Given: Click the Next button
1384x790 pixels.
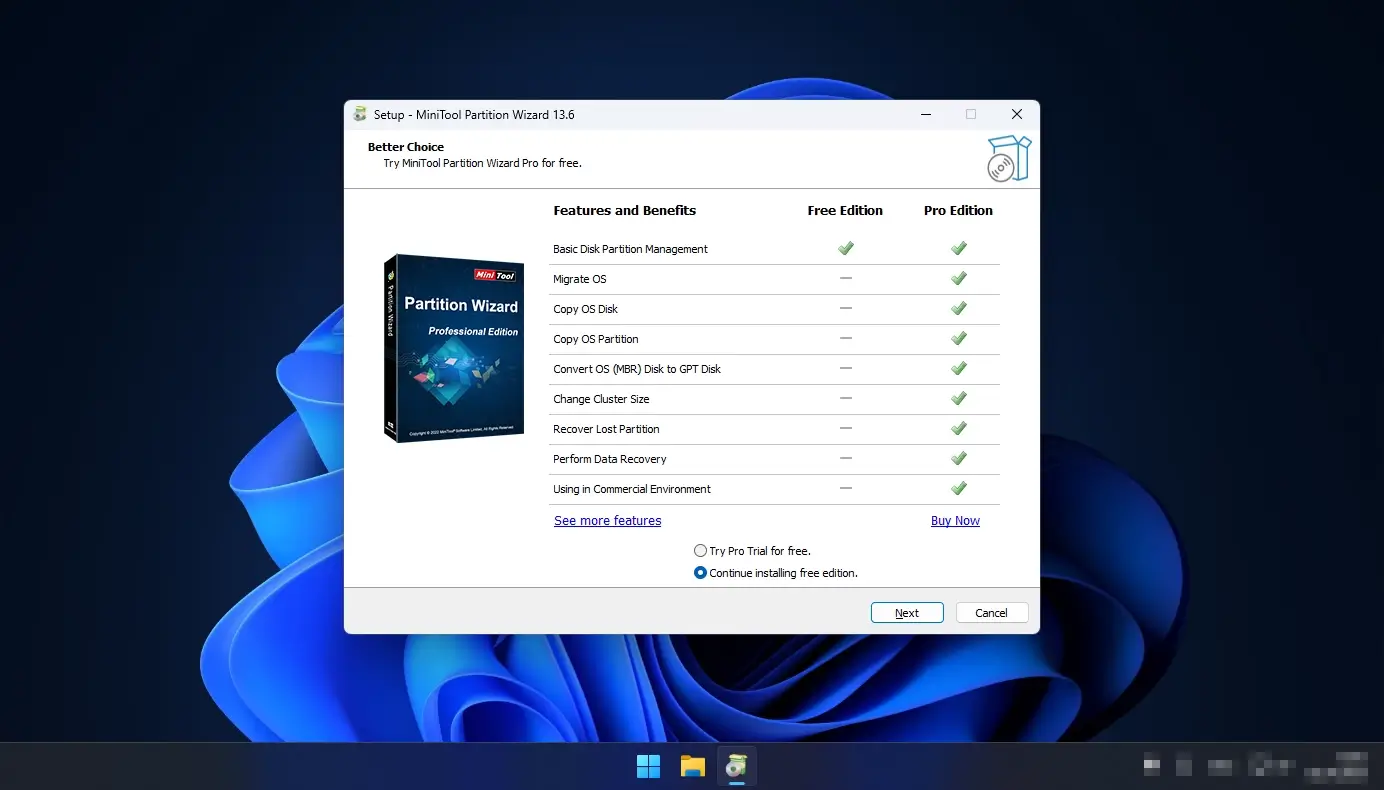Looking at the screenshot, I should (x=907, y=613).
